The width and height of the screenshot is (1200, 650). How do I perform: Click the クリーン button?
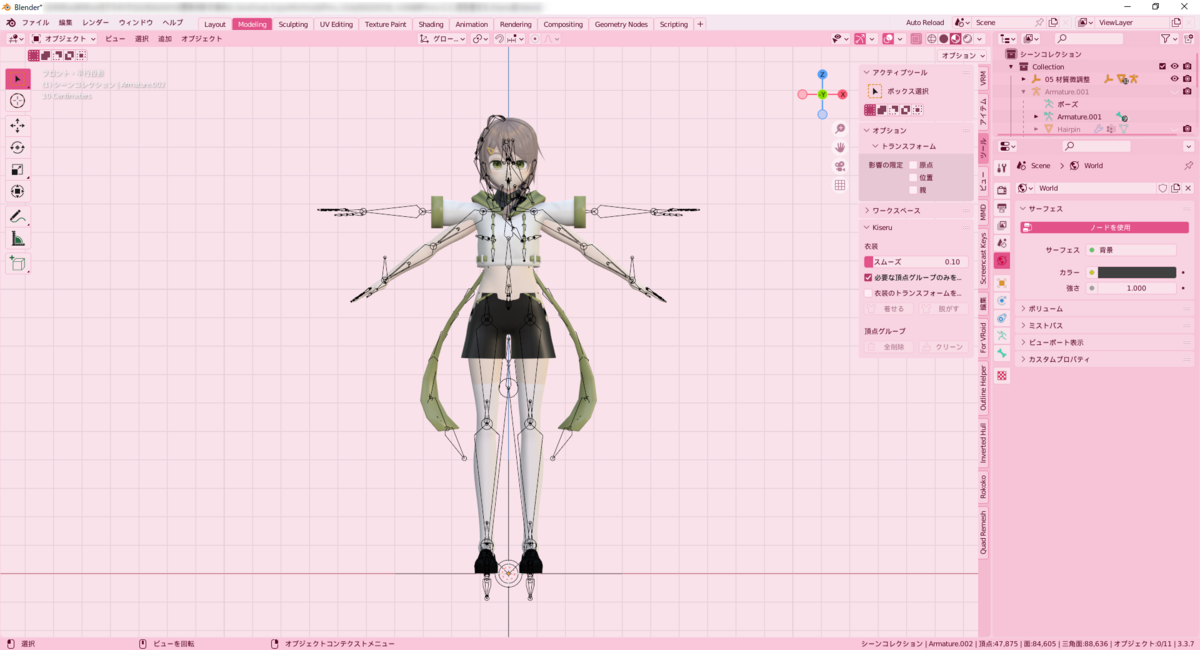coord(943,347)
